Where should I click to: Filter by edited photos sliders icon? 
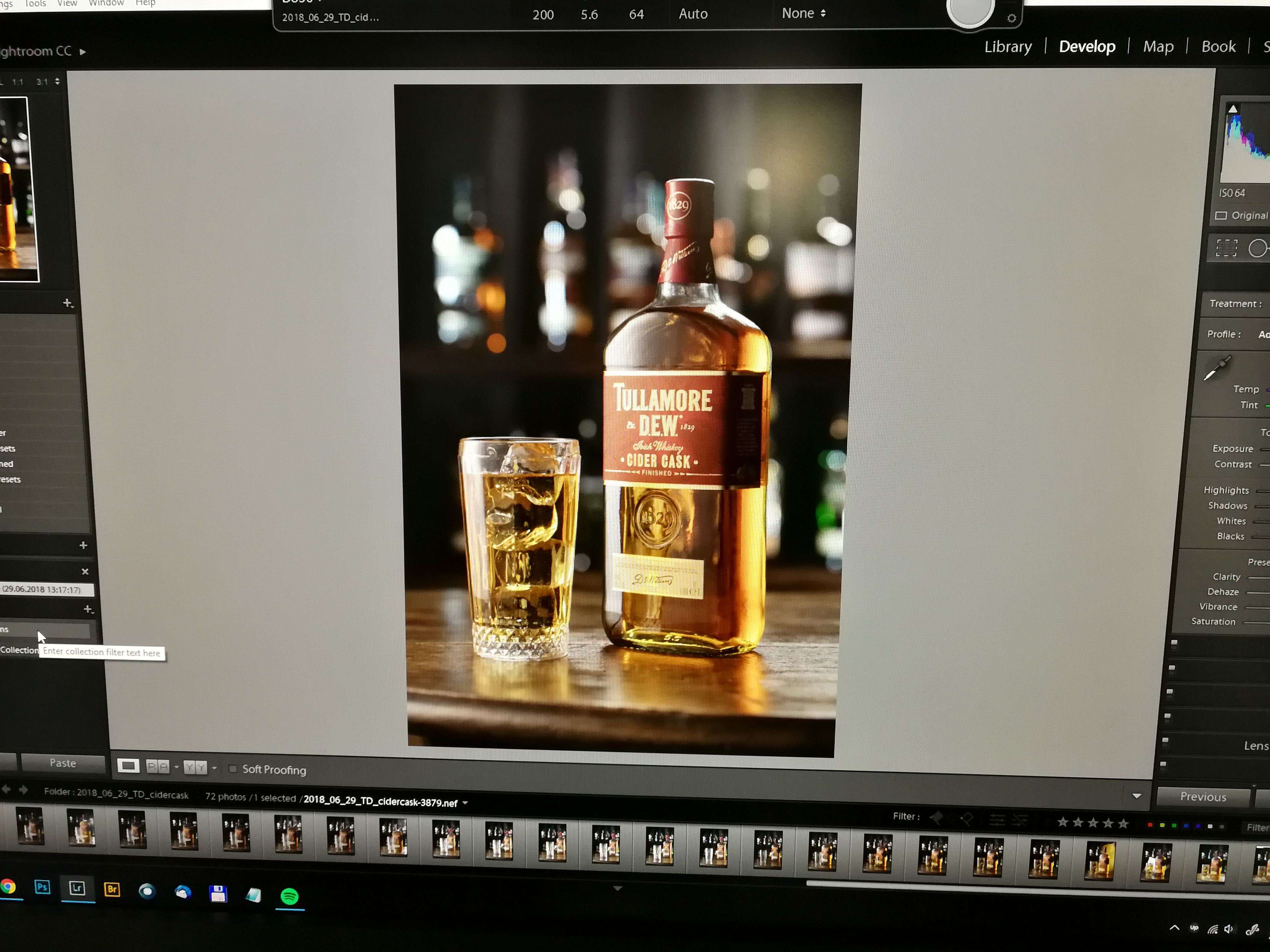pos(997,820)
